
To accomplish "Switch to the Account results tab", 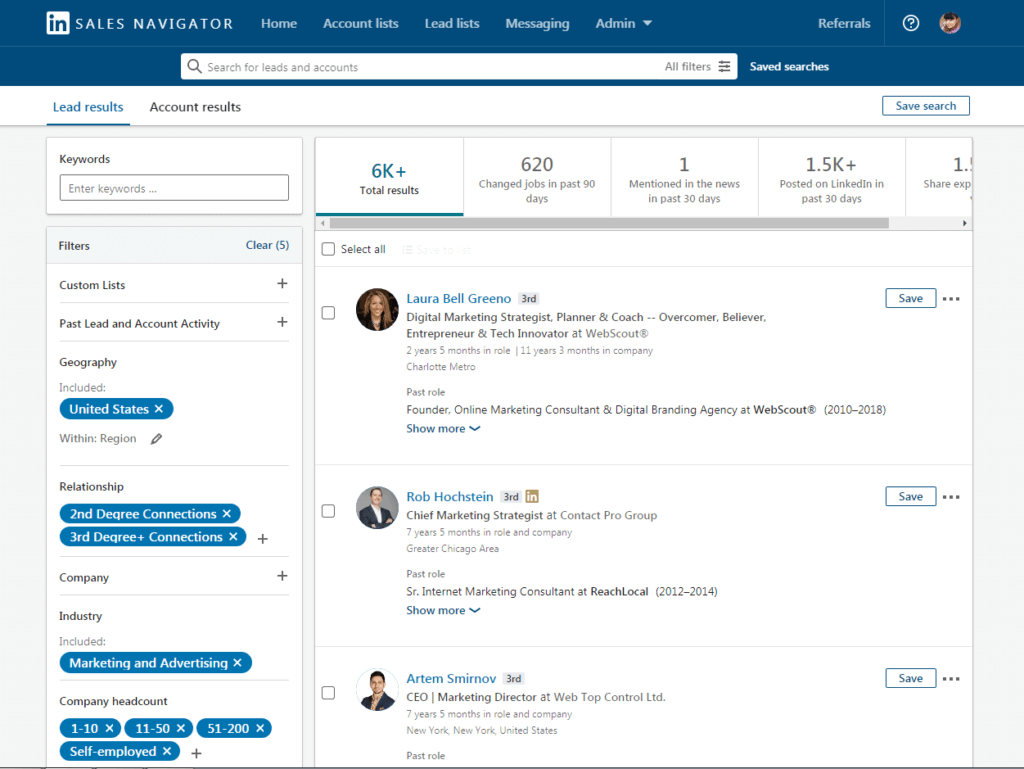I will tap(194, 106).
